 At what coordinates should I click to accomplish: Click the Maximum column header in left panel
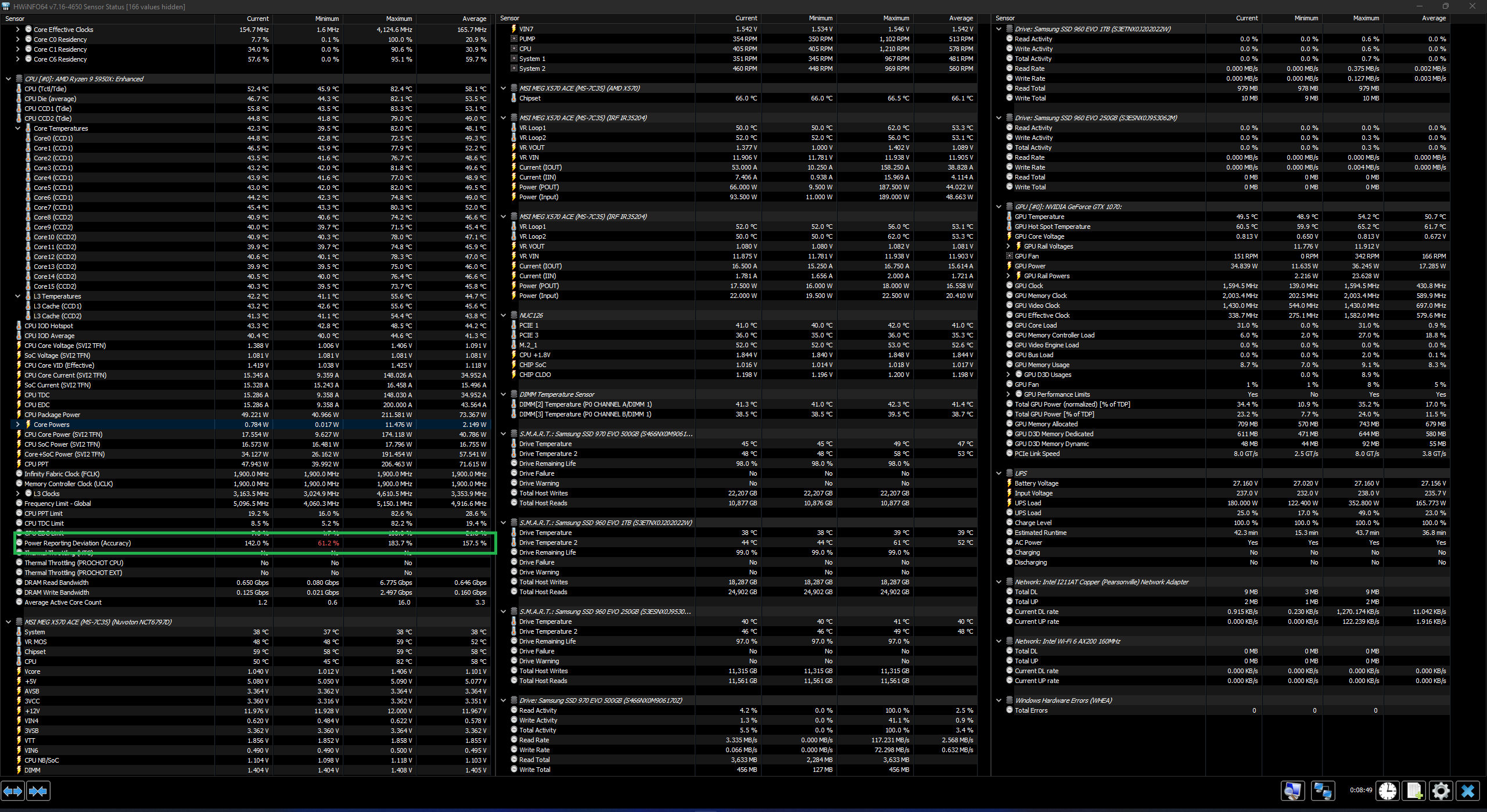[x=398, y=19]
